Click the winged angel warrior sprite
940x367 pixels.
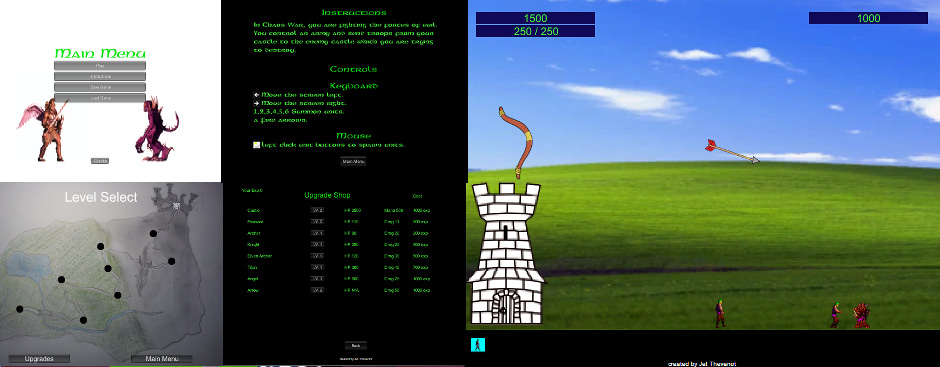pyautogui.click(x=48, y=130)
